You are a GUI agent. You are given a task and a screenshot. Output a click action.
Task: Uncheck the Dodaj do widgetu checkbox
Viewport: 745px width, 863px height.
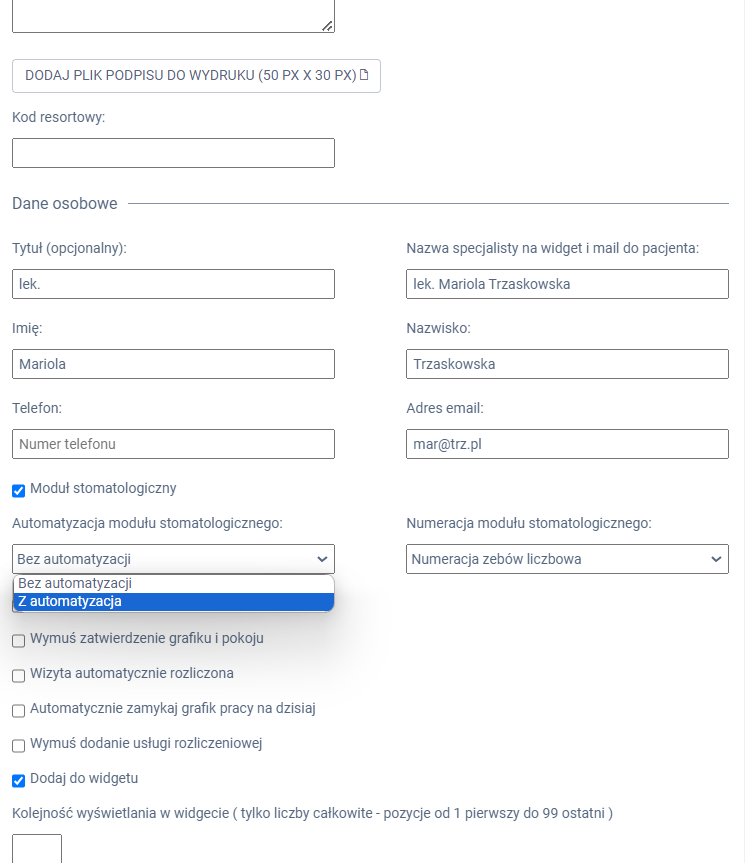tap(19, 780)
